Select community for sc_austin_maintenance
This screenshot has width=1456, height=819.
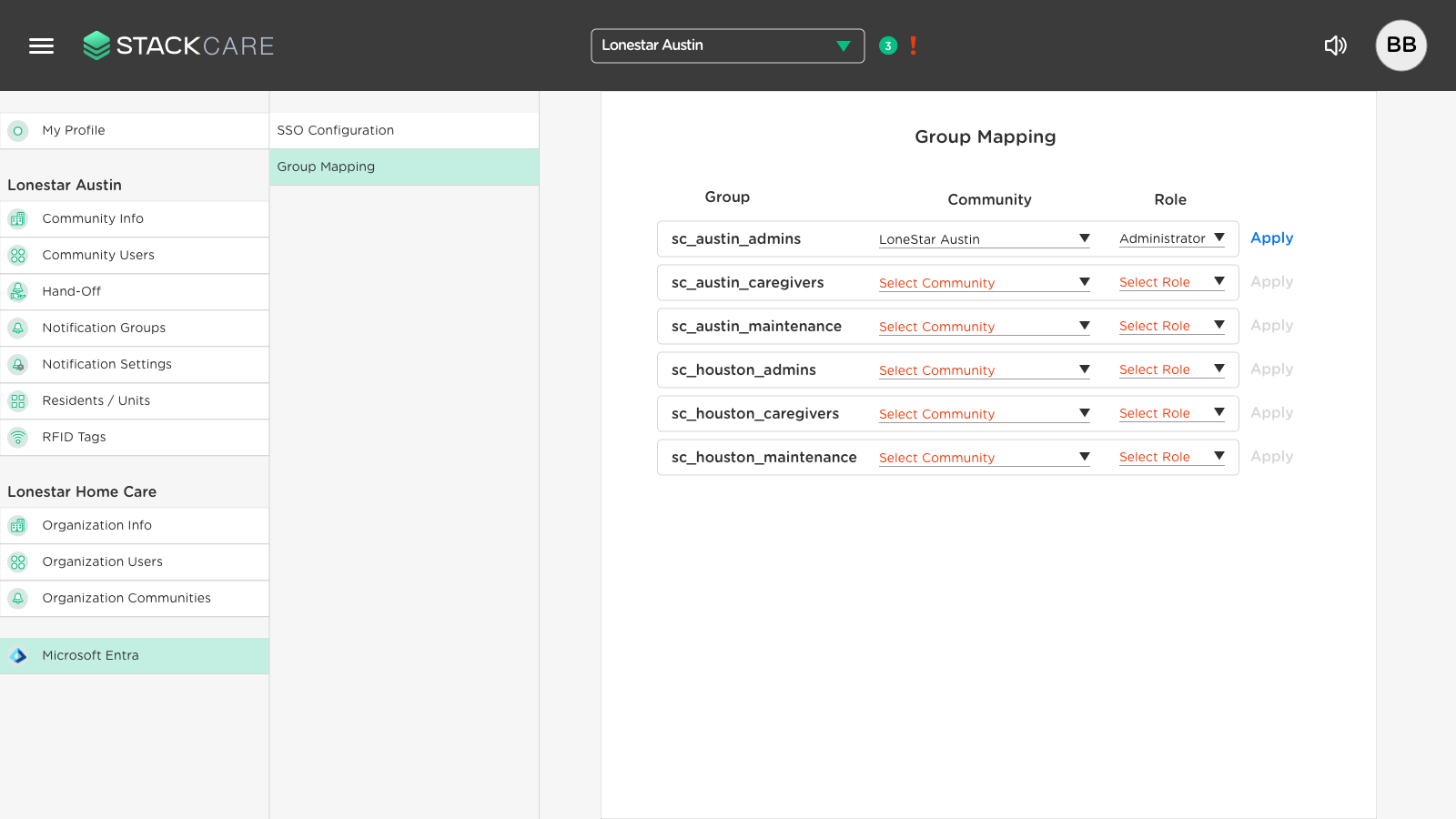click(x=984, y=327)
